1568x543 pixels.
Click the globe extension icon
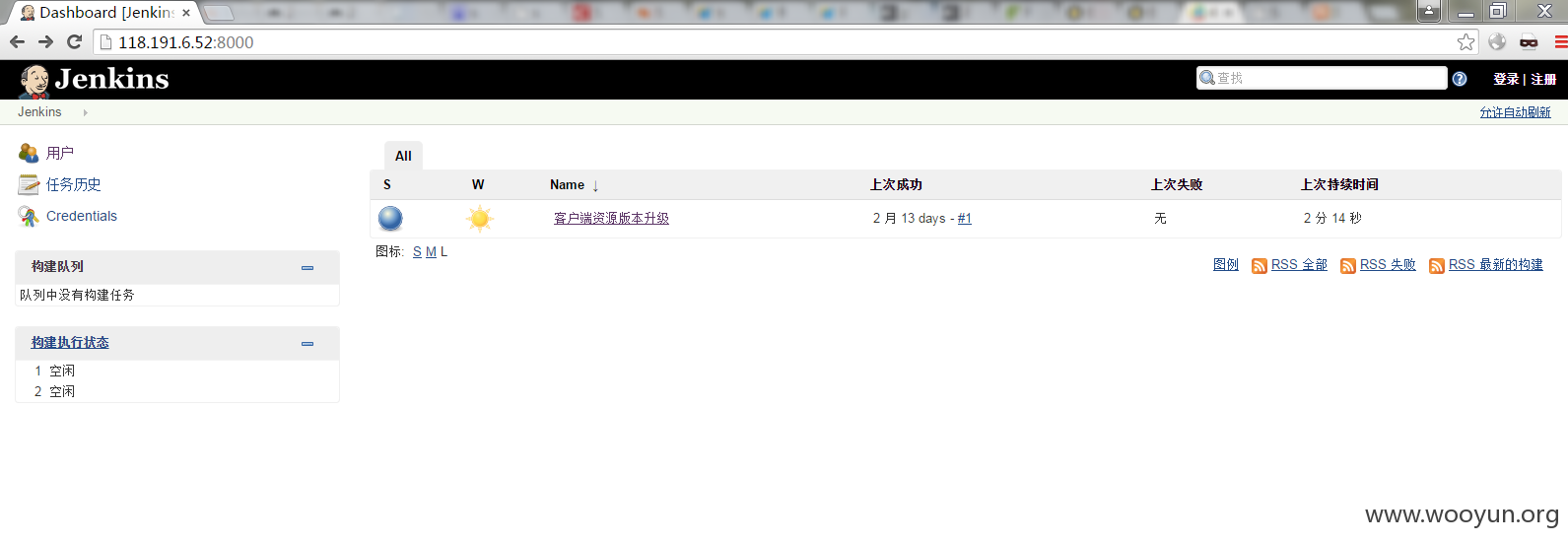pyautogui.click(x=1497, y=41)
